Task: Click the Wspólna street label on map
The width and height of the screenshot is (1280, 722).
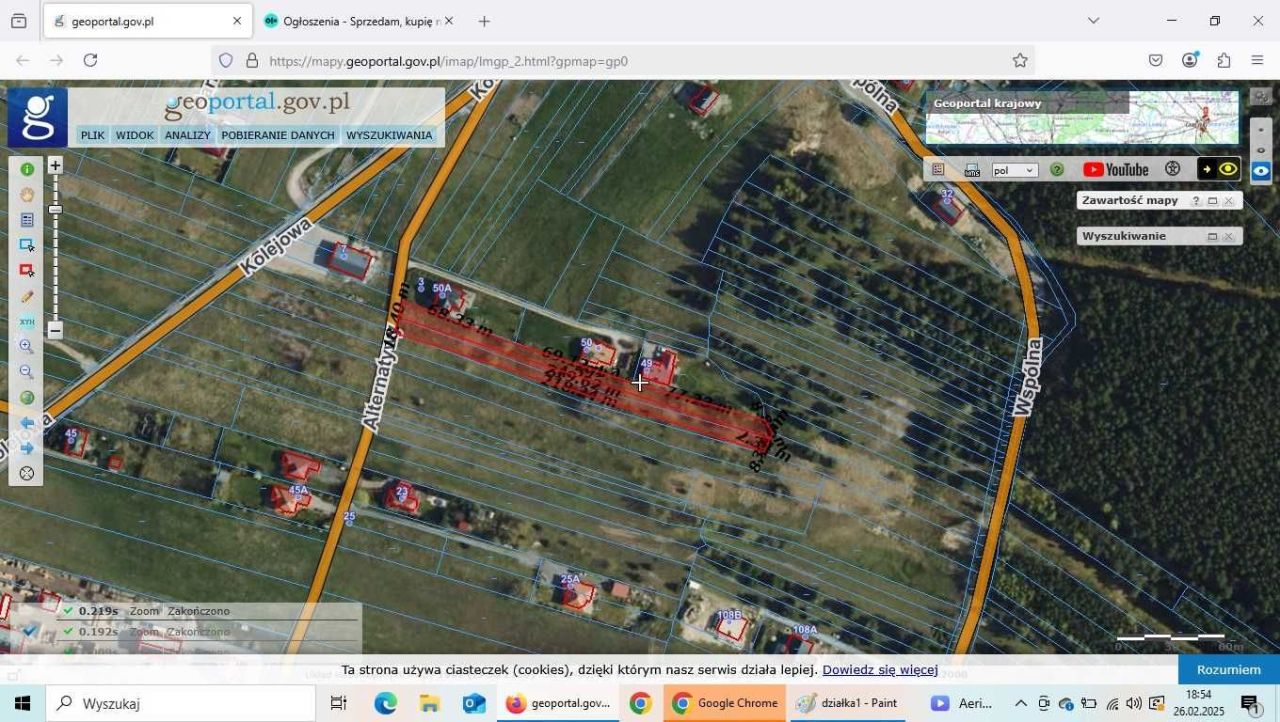Action: (1027, 376)
